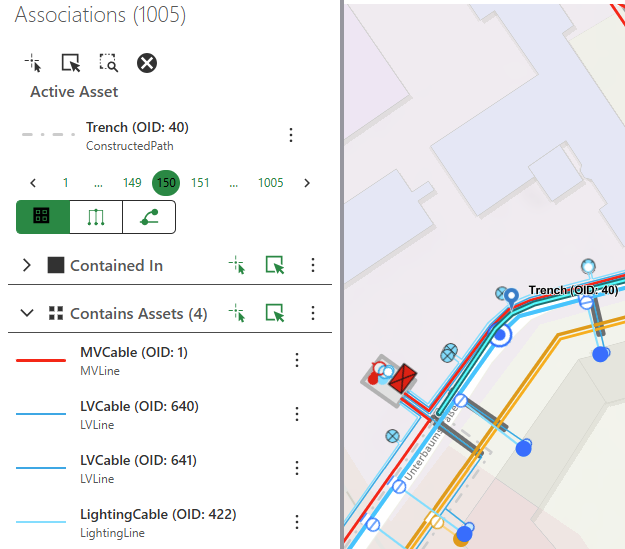Image resolution: width=625 pixels, height=549 pixels.
Task: Switch to structural attachment view toggle
Action: [x=96, y=217]
